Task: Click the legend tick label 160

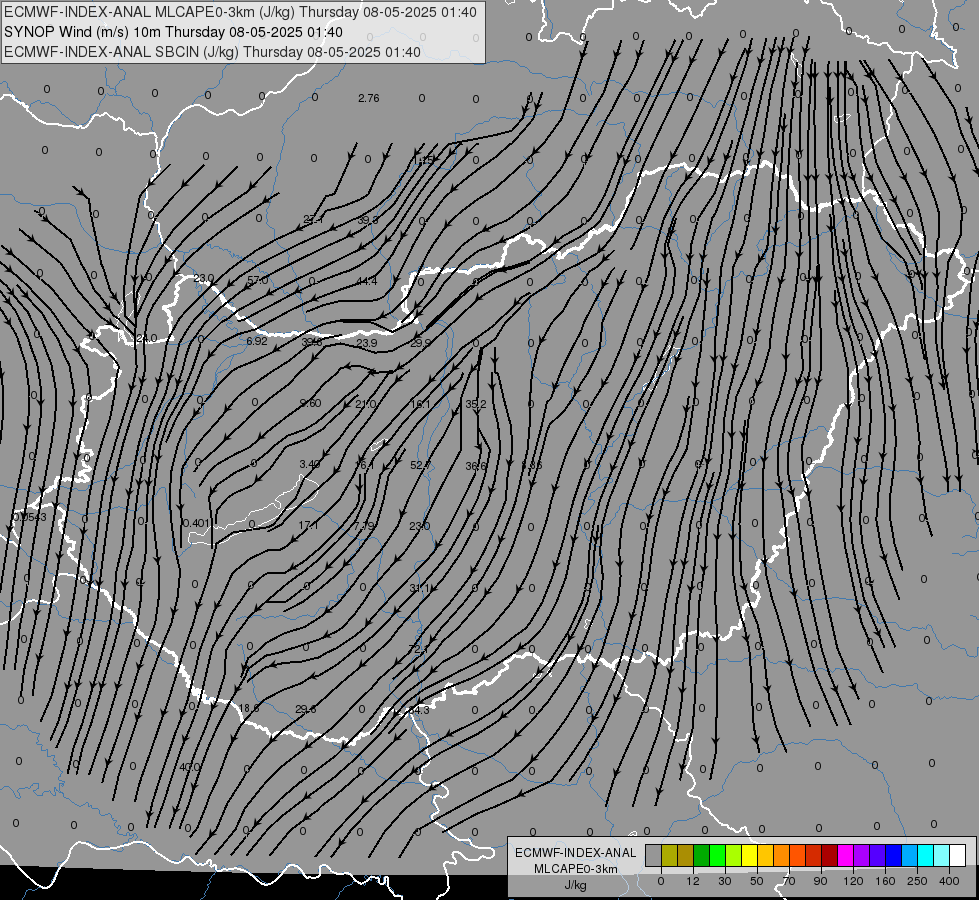Action: click(x=885, y=881)
